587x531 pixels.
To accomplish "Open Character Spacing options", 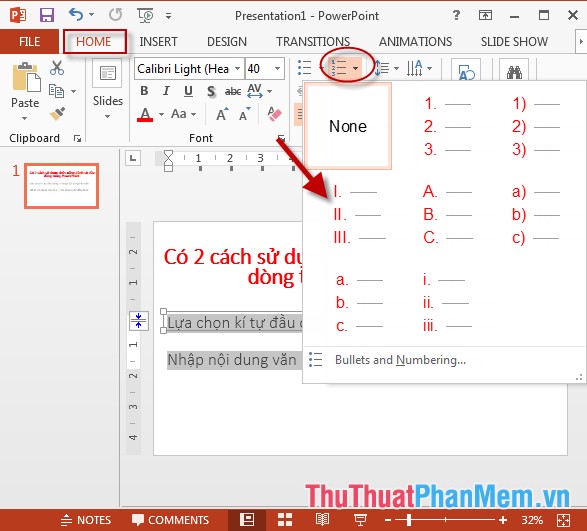I will point(259,91).
